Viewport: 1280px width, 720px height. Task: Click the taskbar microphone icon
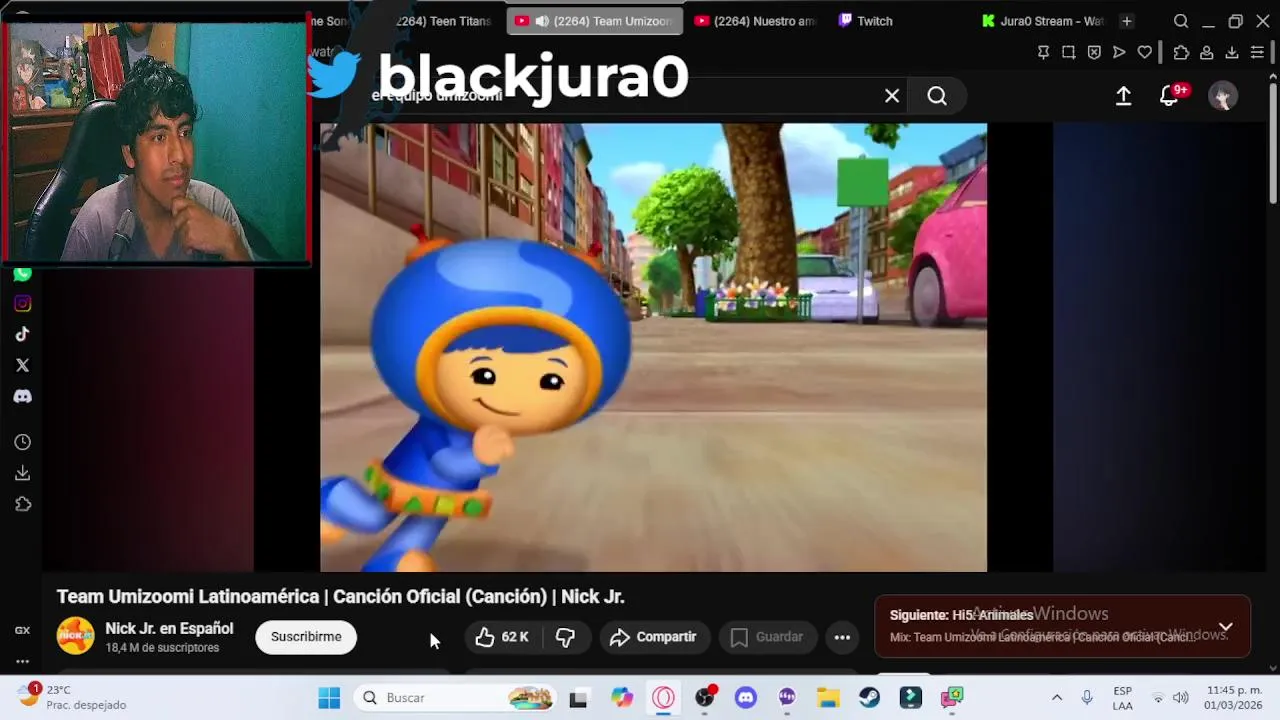[x=1087, y=698]
